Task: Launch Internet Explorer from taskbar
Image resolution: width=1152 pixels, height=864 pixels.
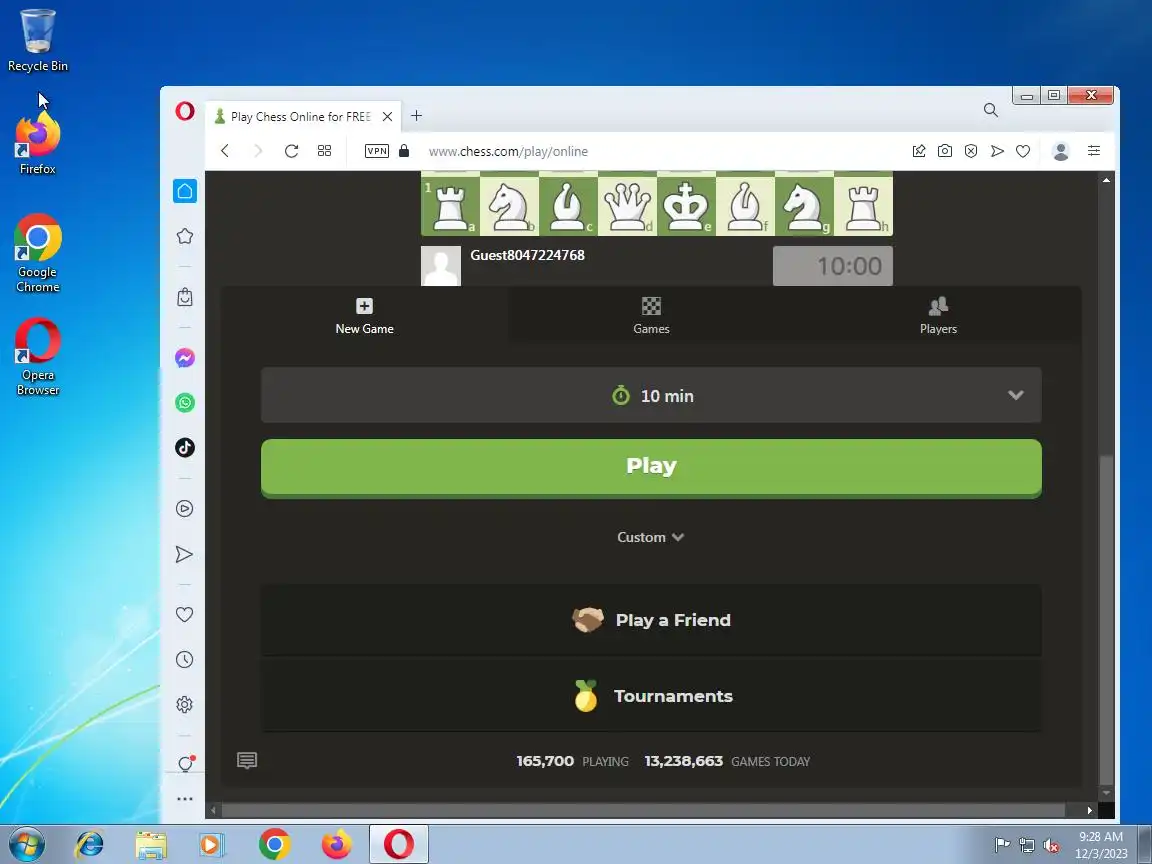Action: pyautogui.click(x=90, y=844)
